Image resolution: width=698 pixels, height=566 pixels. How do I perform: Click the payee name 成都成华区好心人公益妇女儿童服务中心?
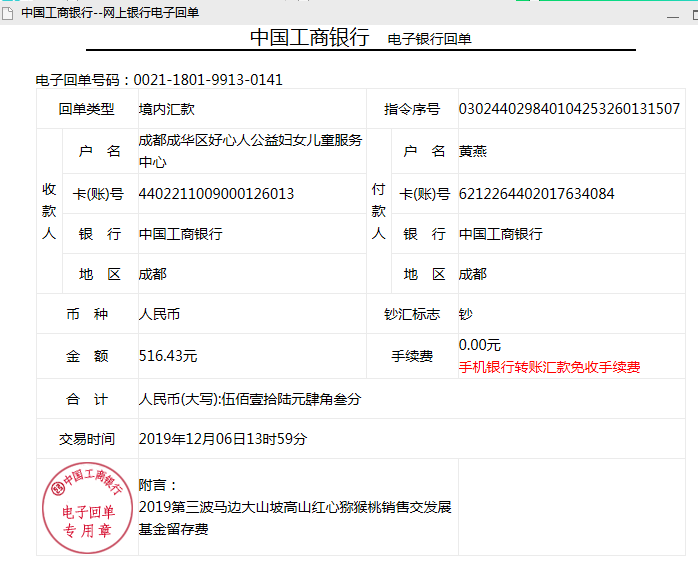(250, 150)
